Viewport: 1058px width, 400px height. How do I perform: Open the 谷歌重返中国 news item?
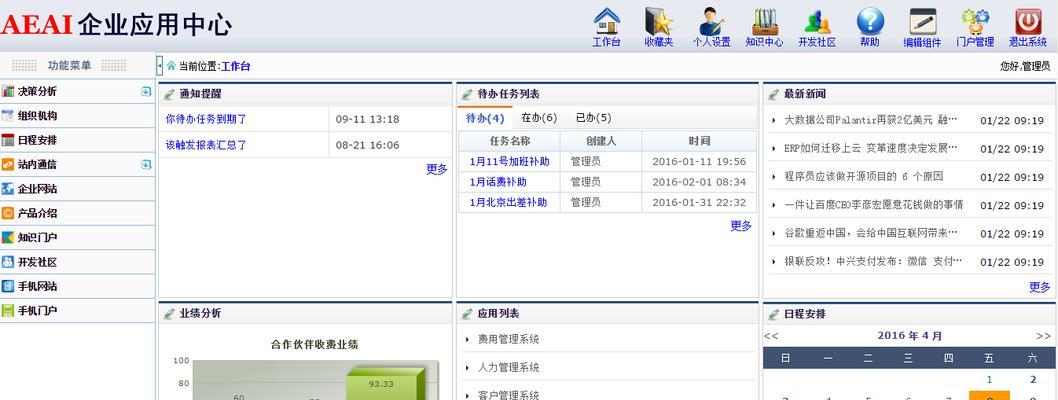tap(871, 233)
